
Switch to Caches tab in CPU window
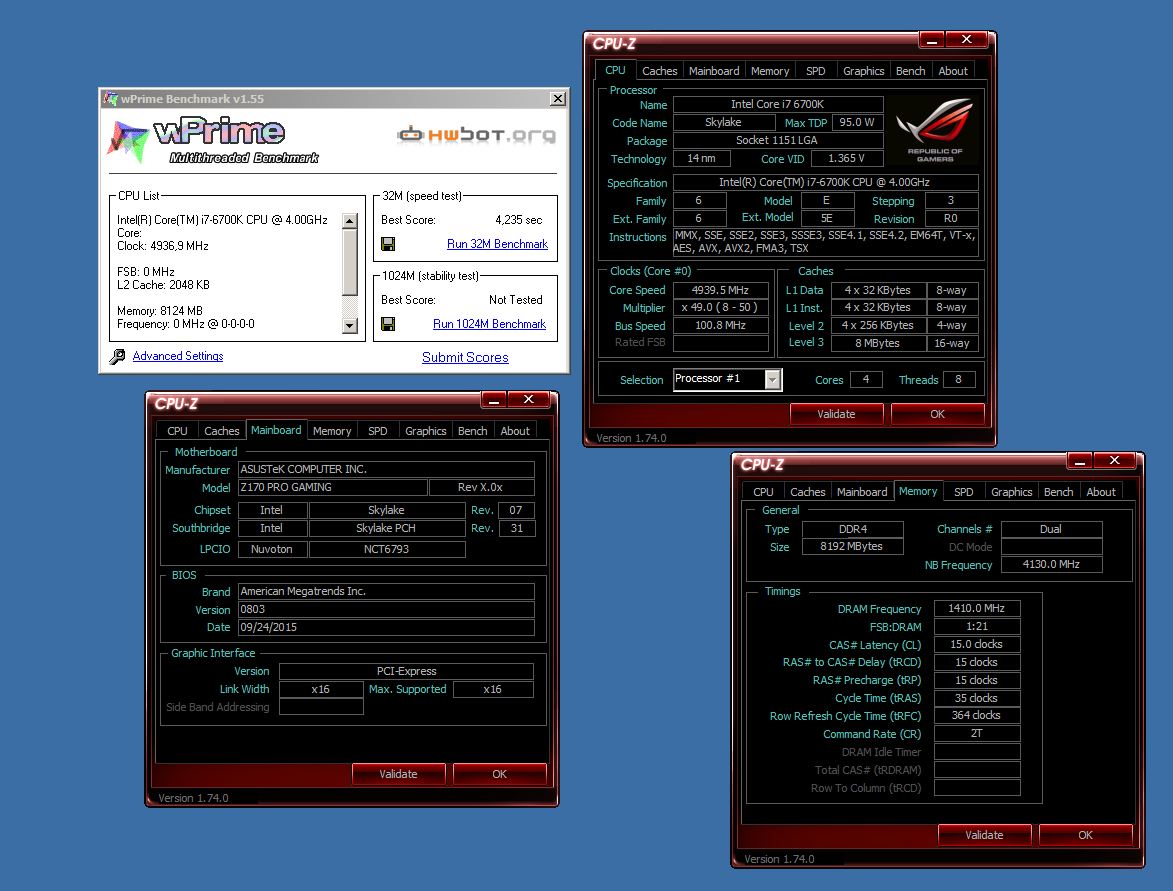point(659,71)
